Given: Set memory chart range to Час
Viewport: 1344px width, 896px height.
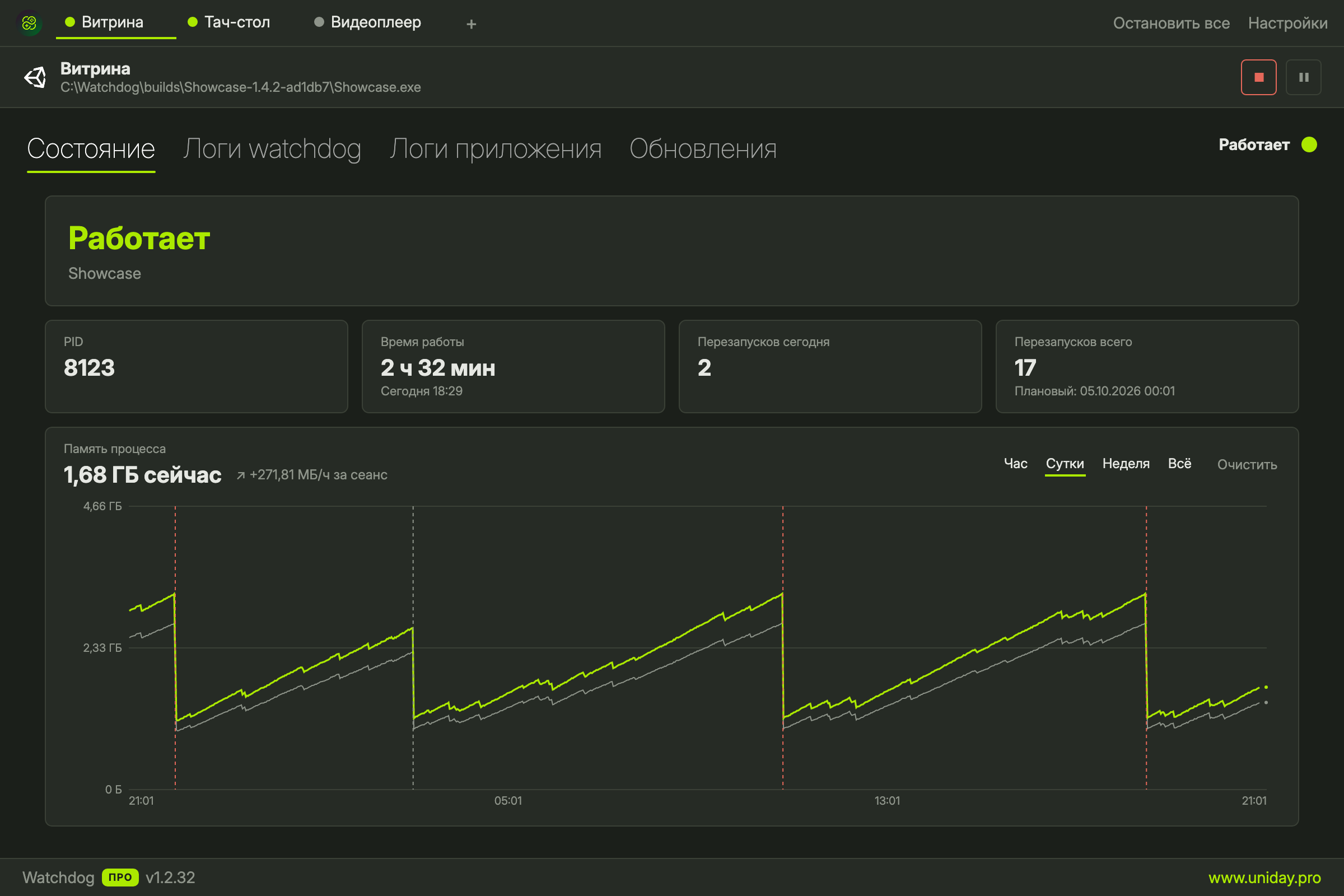Looking at the screenshot, I should click(x=1015, y=464).
